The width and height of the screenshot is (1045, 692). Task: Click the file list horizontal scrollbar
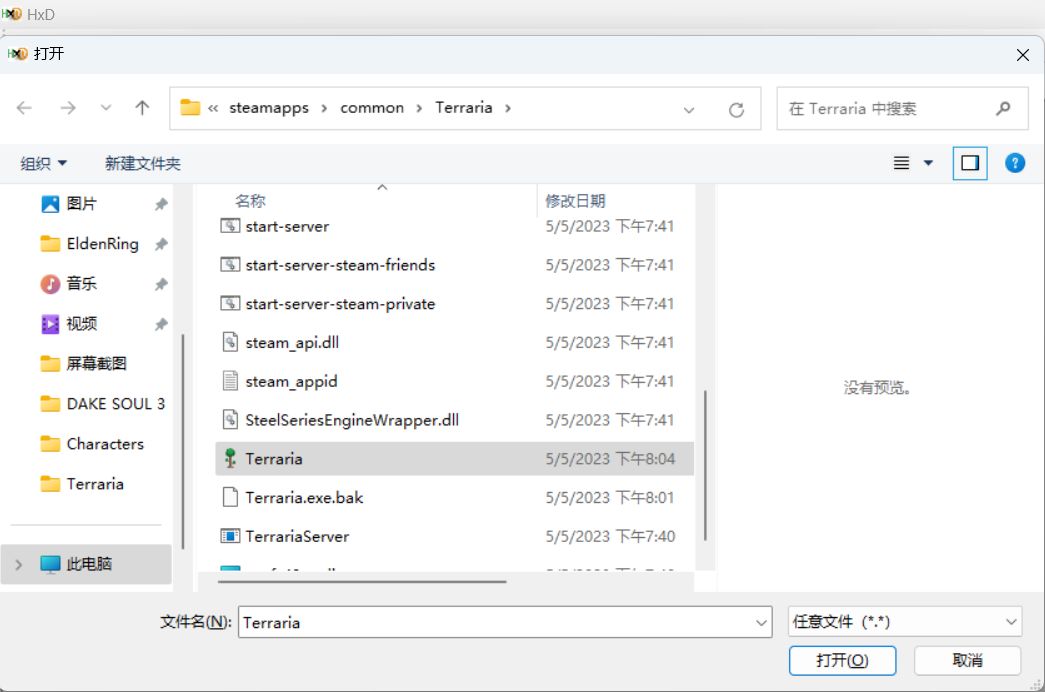(x=362, y=581)
